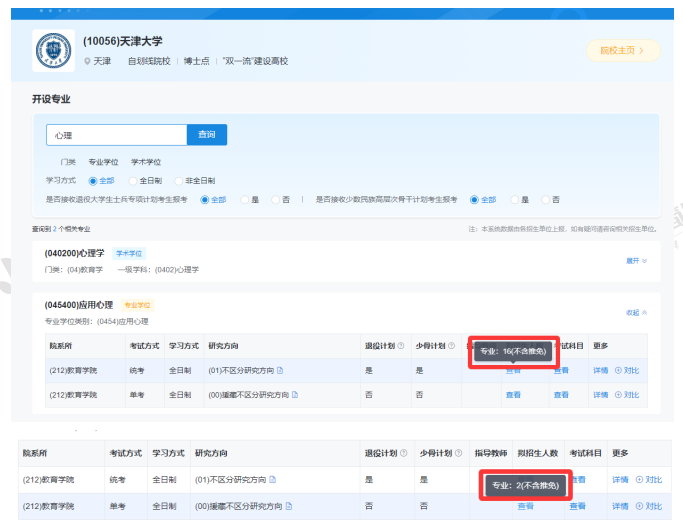Screen dimensions: 683x526
Task: Switch to the 学术学位 filter tab
Action: (146, 162)
